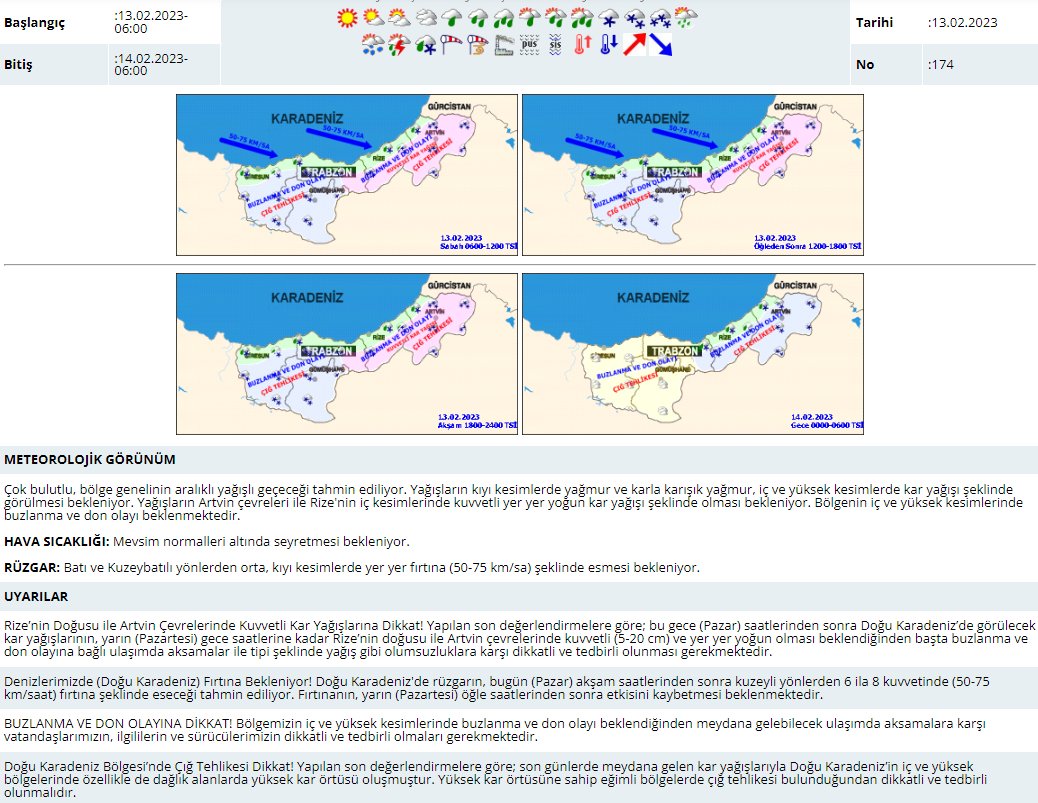Select the red thermometer temperature rise icon
Screen dimensions: 1038x803
click(582, 44)
